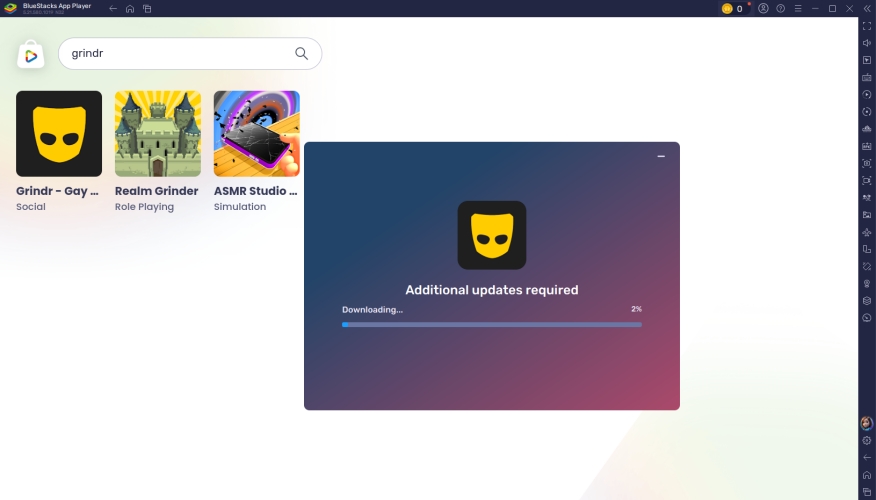Click the rotate screen sidebar icon
Image resolution: width=876 pixels, height=500 pixels.
[867, 266]
